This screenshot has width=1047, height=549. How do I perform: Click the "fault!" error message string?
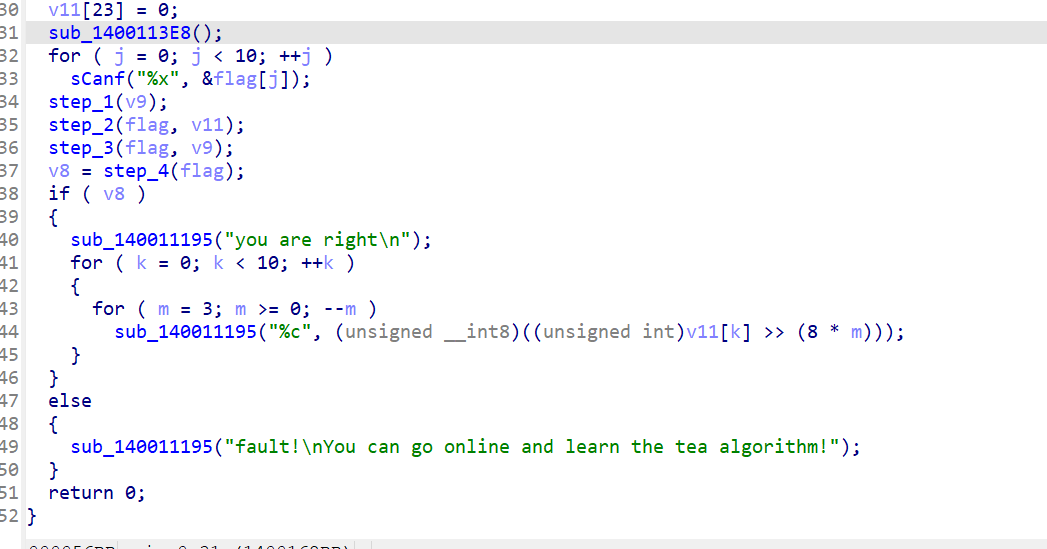[x=533, y=447]
